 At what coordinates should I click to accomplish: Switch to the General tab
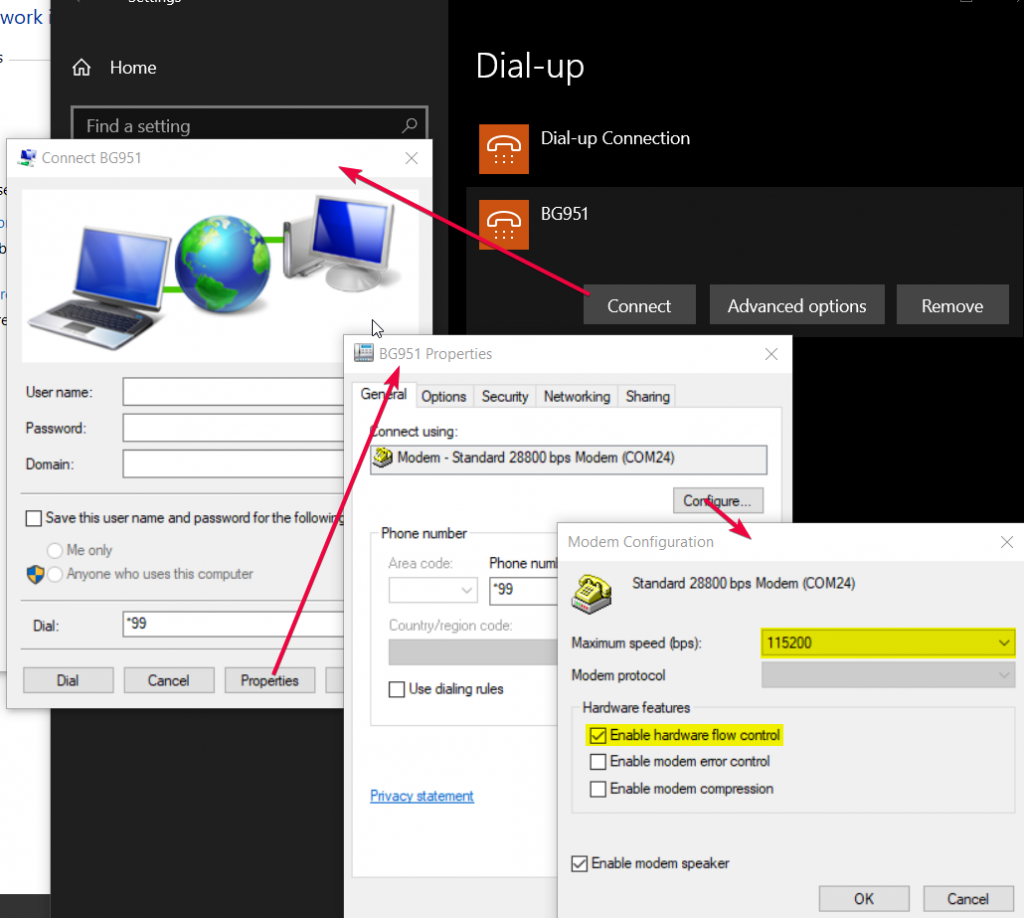tap(383, 394)
